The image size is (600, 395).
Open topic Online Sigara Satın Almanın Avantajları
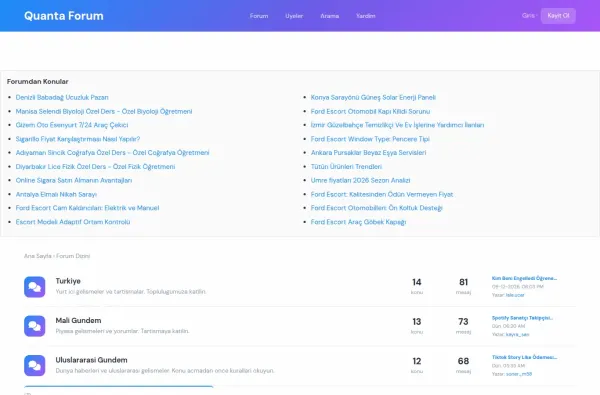tap(74, 180)
